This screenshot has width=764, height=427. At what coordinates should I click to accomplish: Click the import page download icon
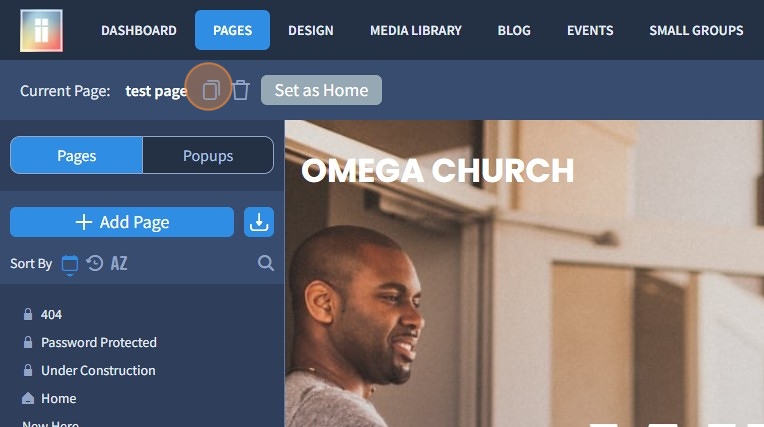click(259, 222)
